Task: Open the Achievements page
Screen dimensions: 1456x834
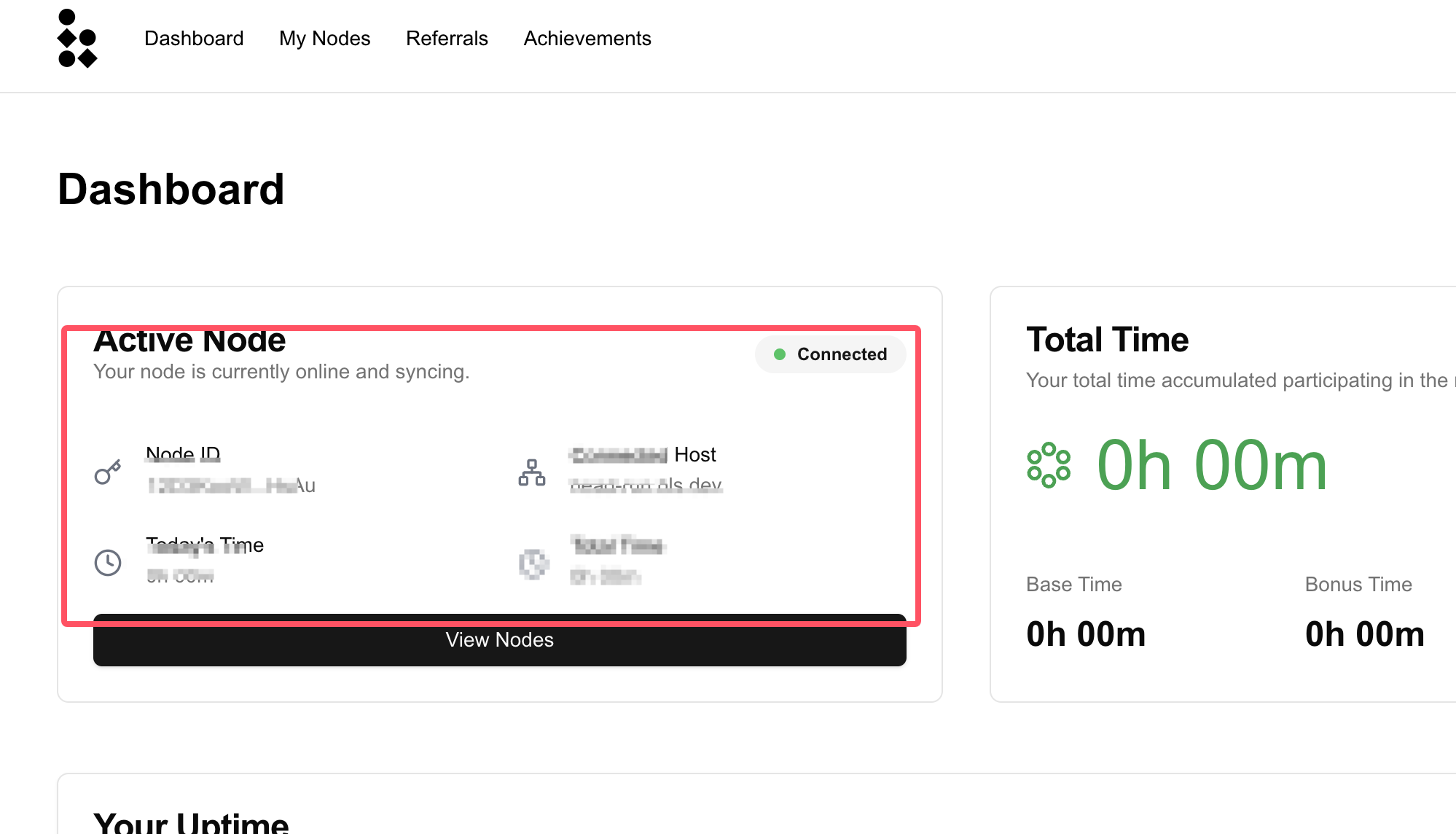Action: tap(587, 38)
